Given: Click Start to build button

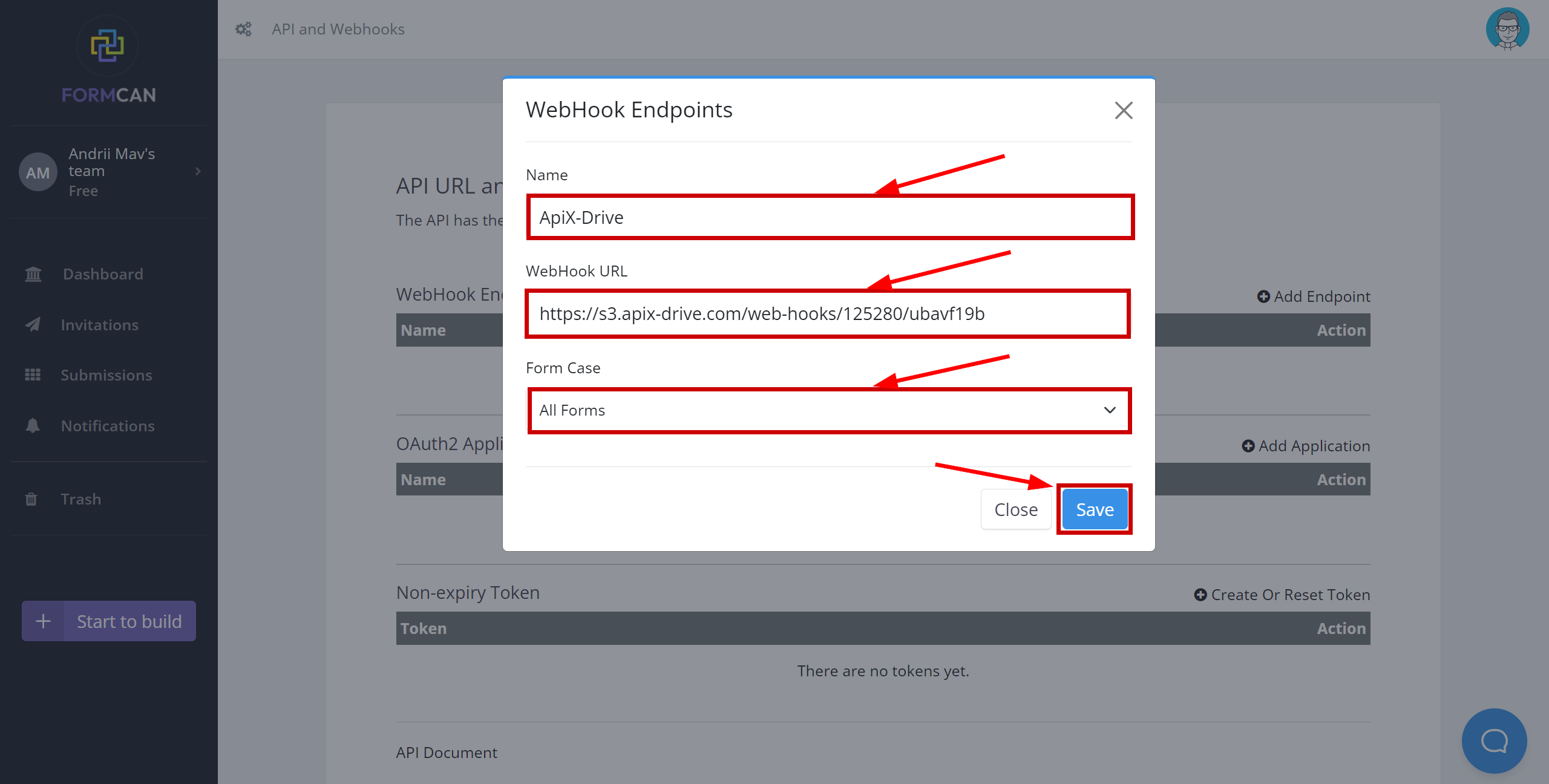Looking at the screenshot, I should tap(109, 621).
